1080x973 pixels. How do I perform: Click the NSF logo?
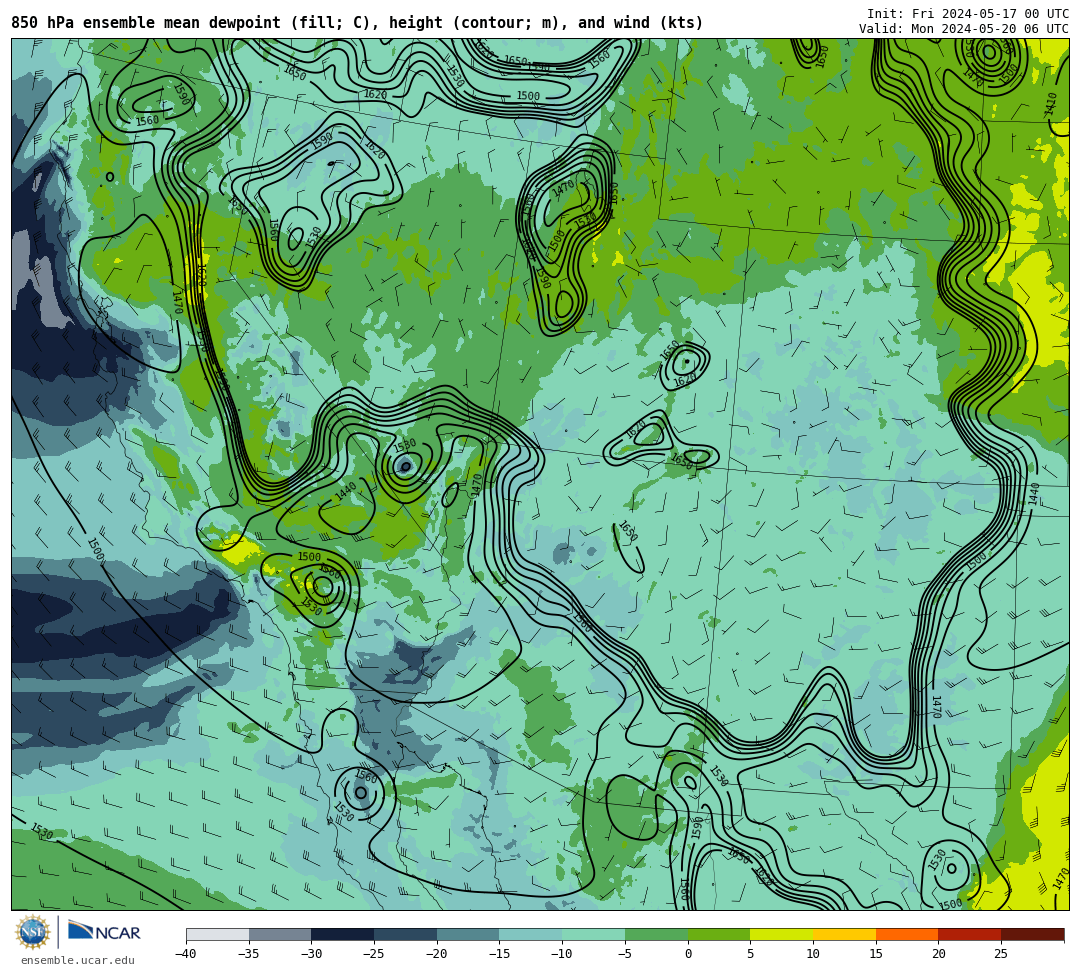point(32,932)
